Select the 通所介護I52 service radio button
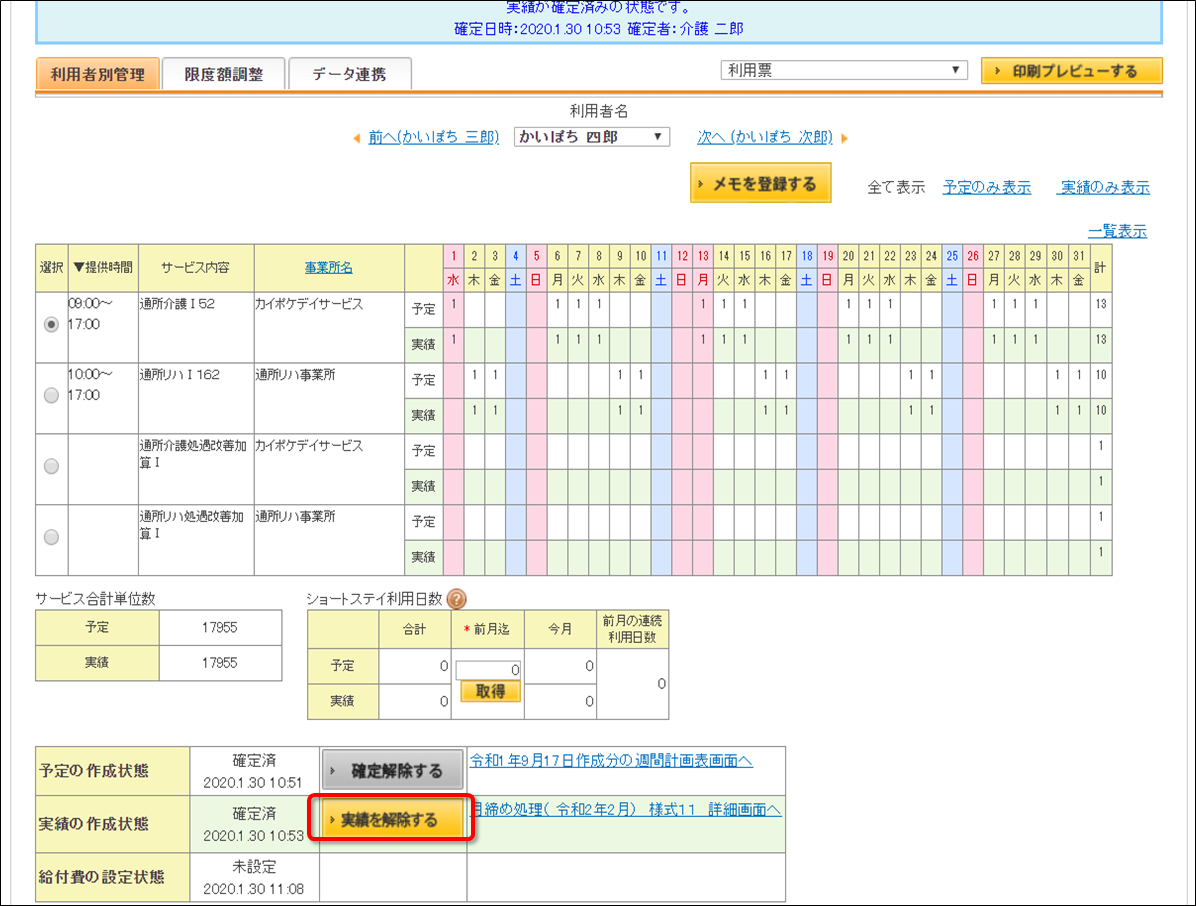This screenshot has width=1196, height=906. tap(51, 325)
